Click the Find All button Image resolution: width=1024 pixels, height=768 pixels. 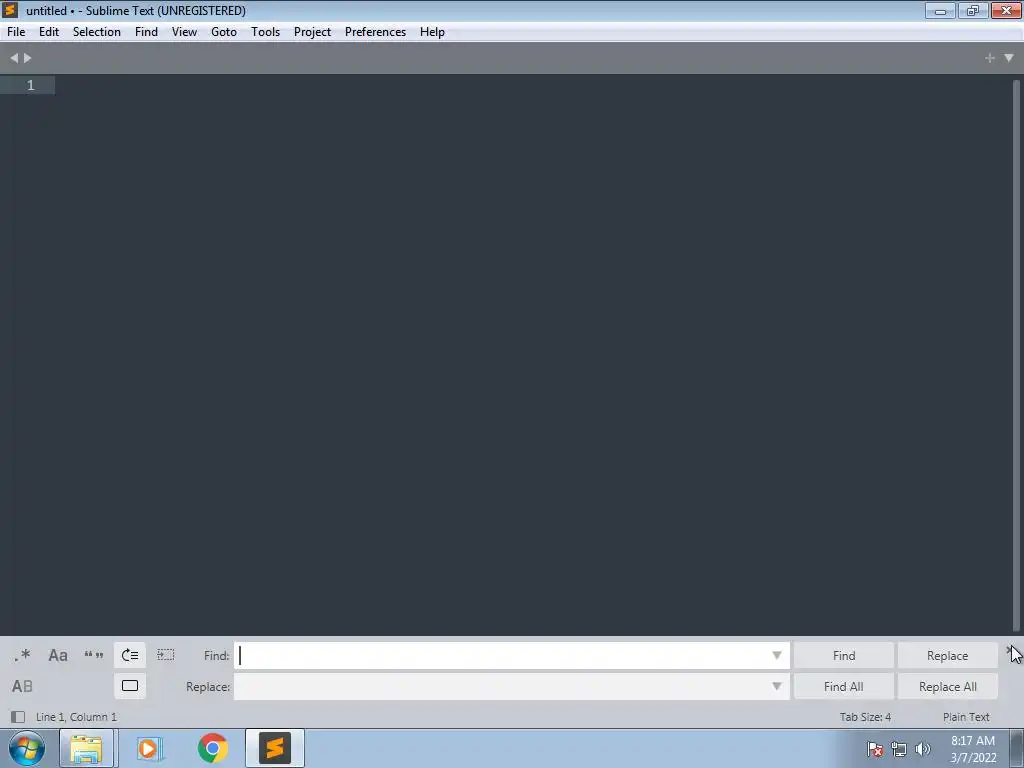click(844, 686)
